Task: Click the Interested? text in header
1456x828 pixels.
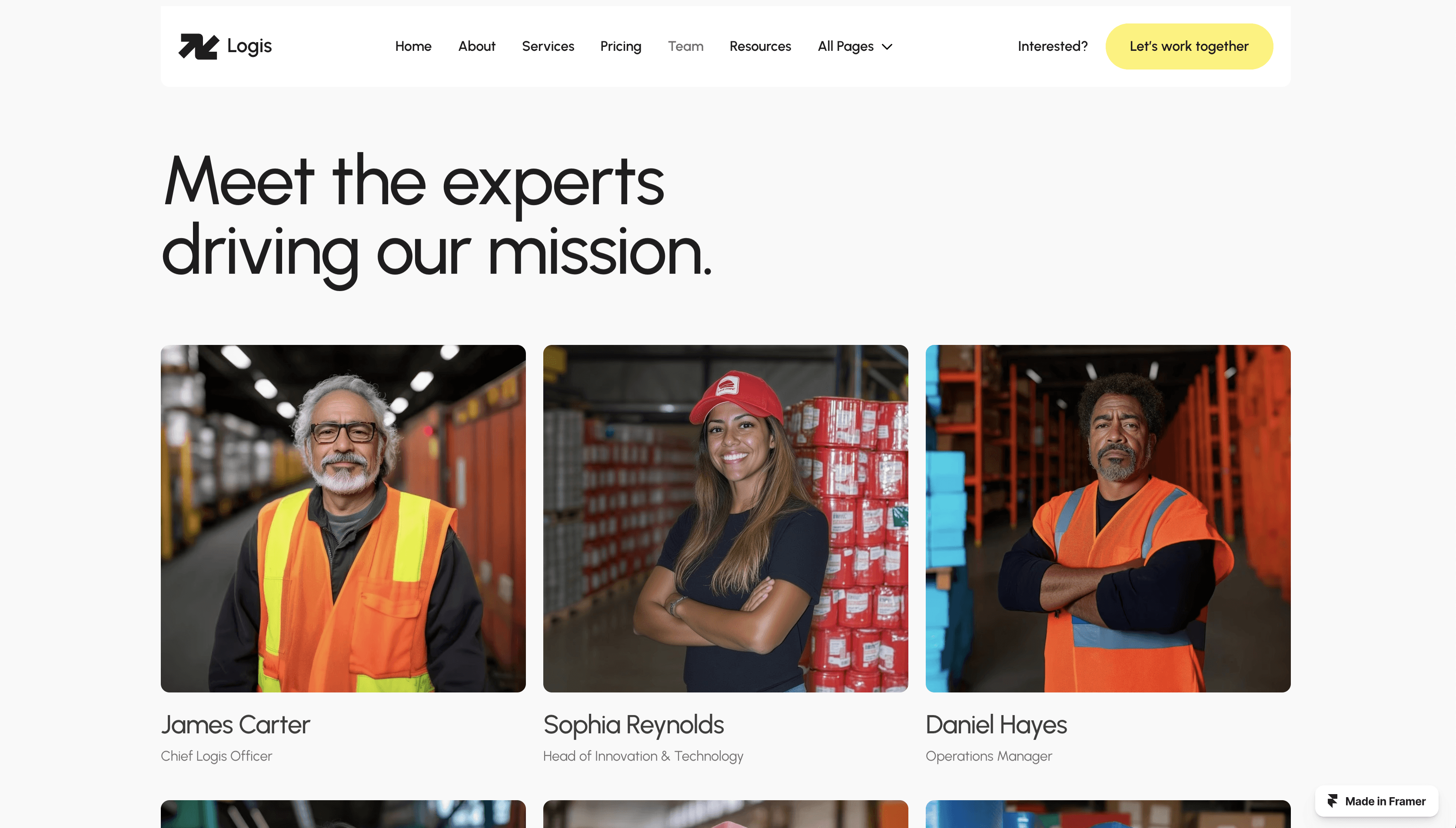Action: coord(1052,46)
